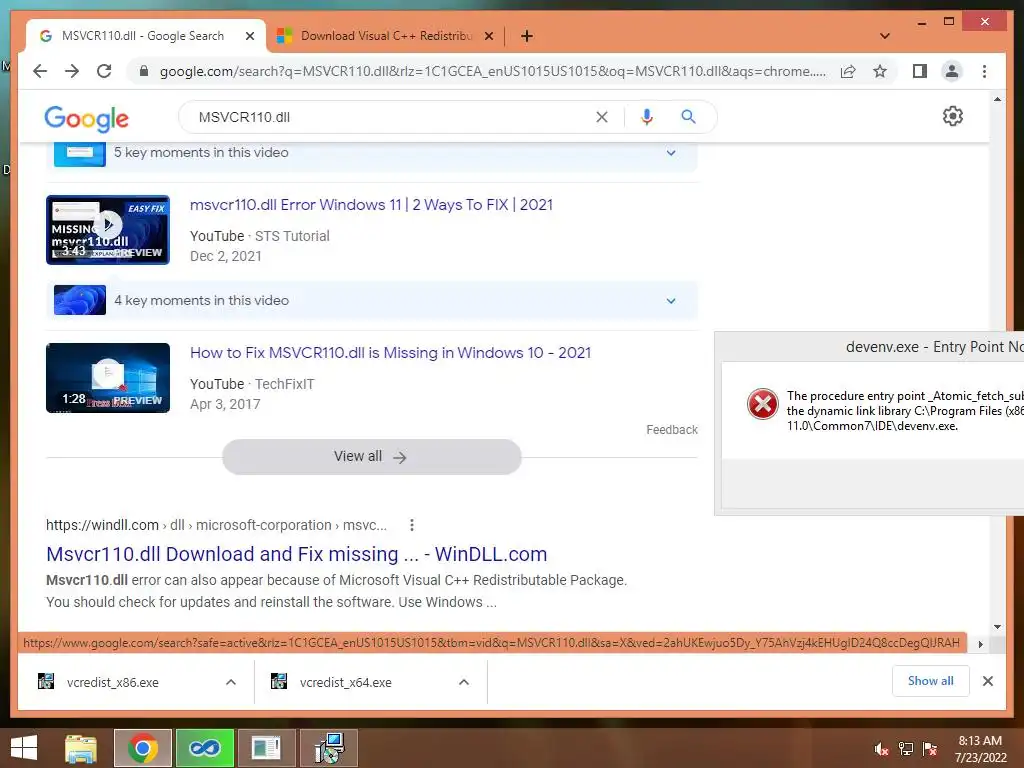Open network status in system tray
The height and width of the screenshot is (768, 1024).
point(906,750)
